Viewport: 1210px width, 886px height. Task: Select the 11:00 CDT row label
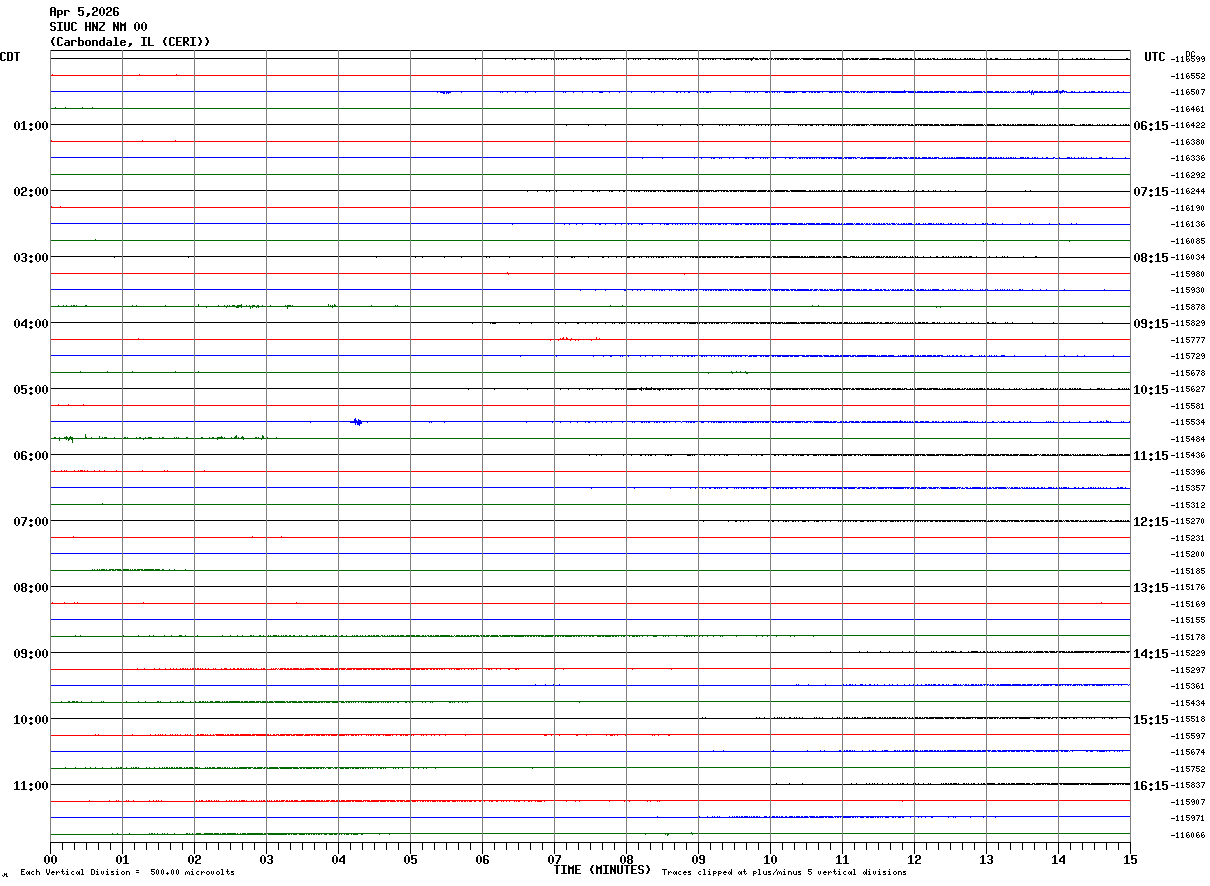tap(31, 786)
